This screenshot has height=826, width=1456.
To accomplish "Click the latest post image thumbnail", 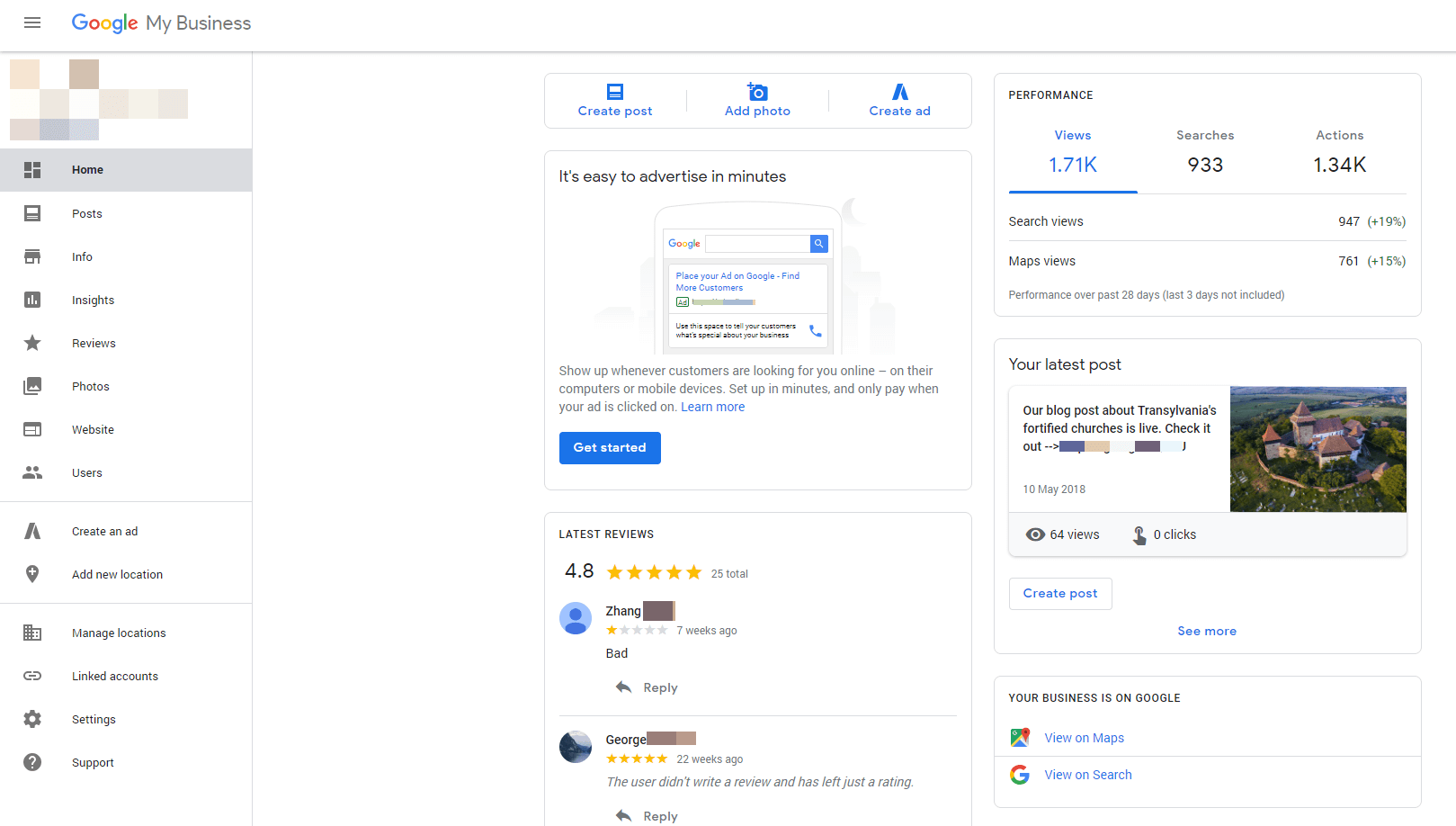I will (x=1318, y=449).
